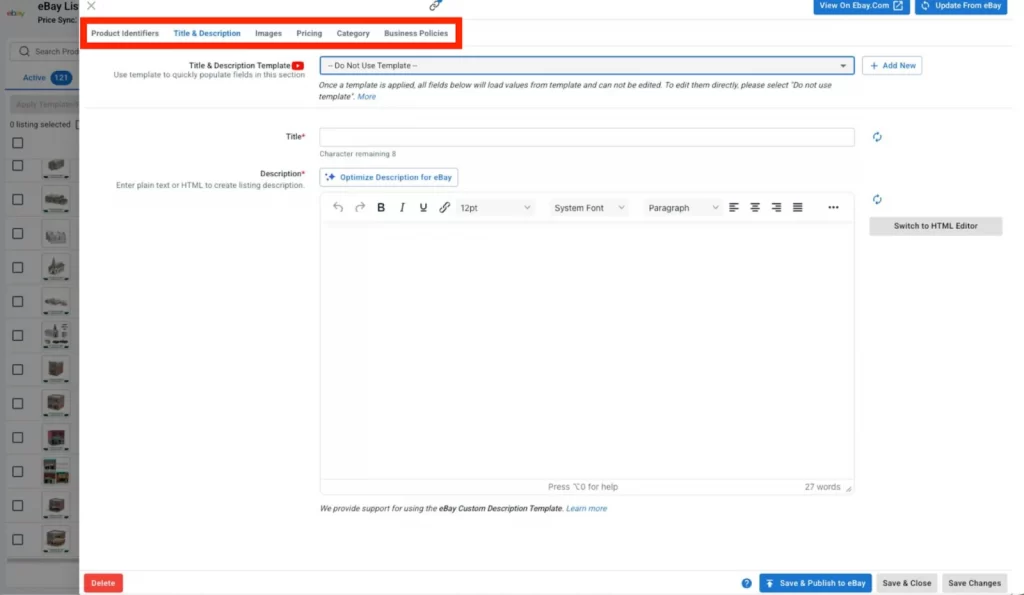Insert a hyperlink using the link icon
Viewport: 1024px width, 595px height.
(x=445, y=207)
